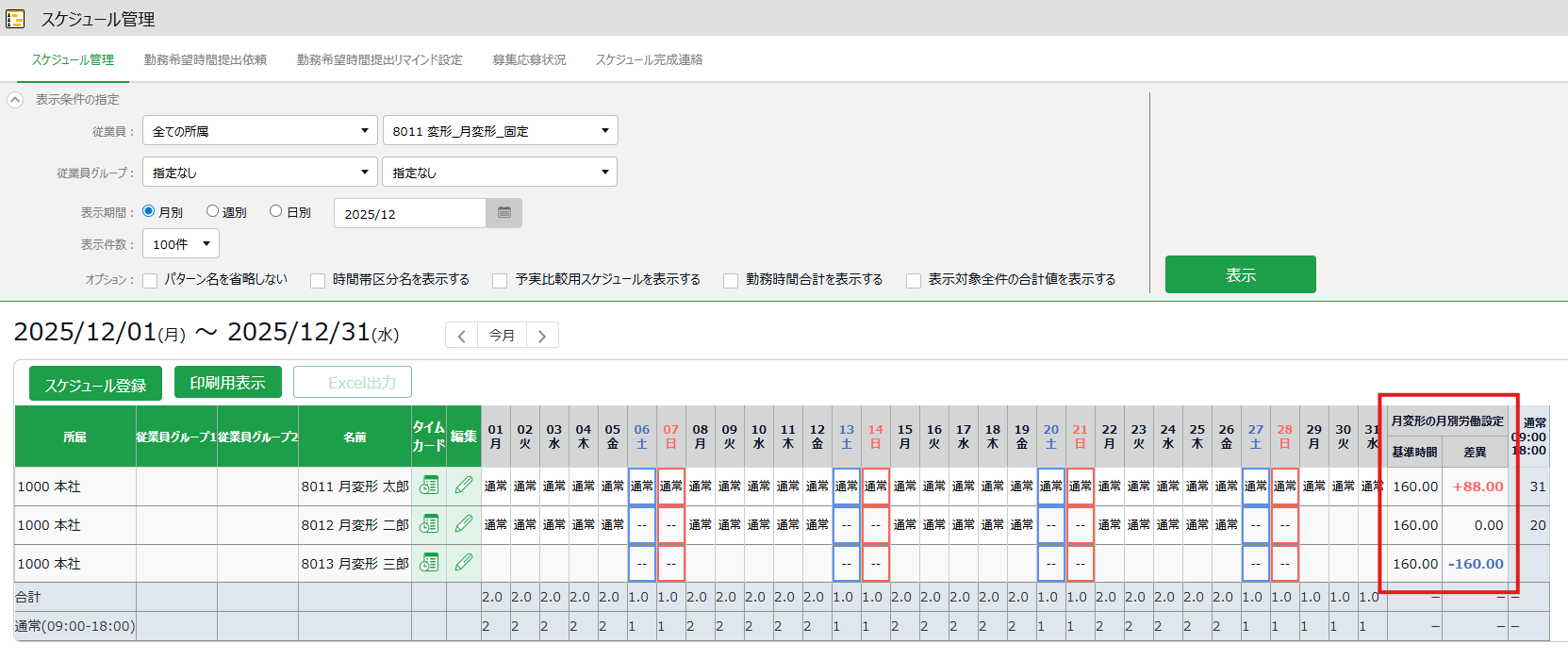The width and height of the screenshot is (1568, 660).
Task: Open the 募集応募状況 tab
Action: point(529,59)
